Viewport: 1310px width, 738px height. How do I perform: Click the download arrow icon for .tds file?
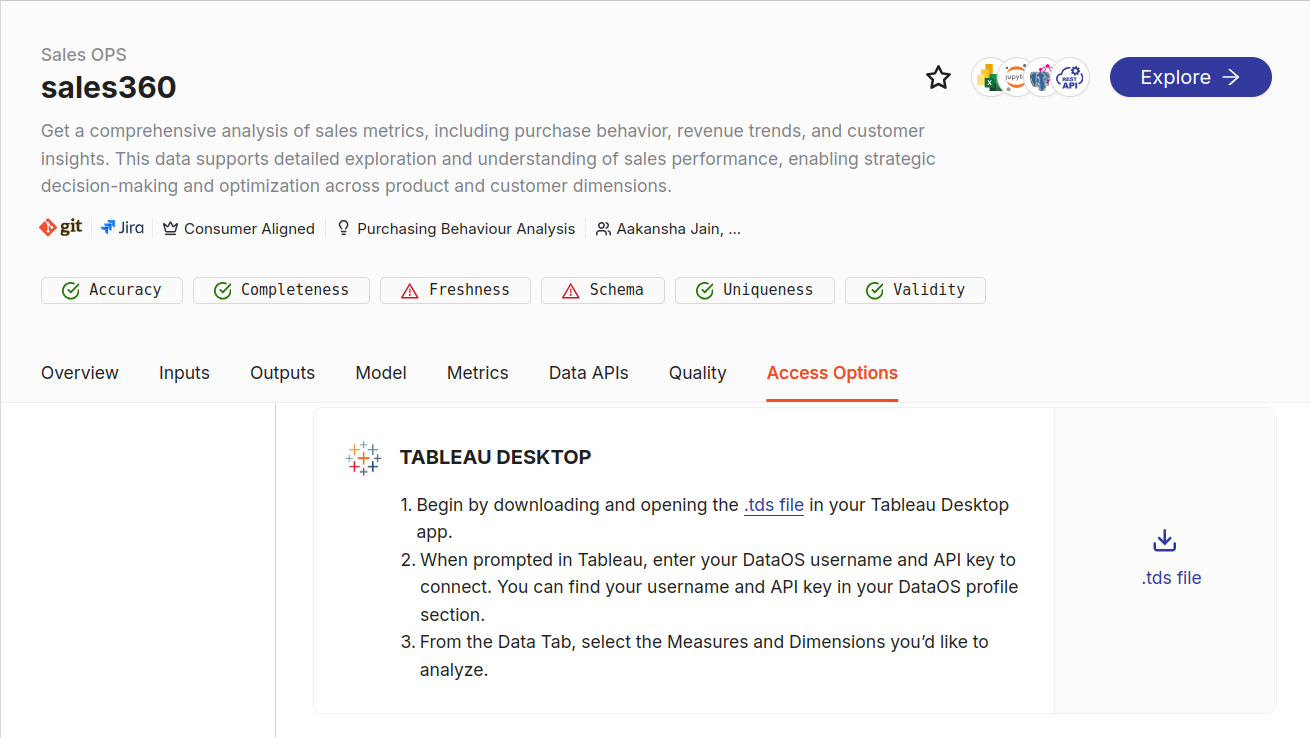pos(1164,541)
